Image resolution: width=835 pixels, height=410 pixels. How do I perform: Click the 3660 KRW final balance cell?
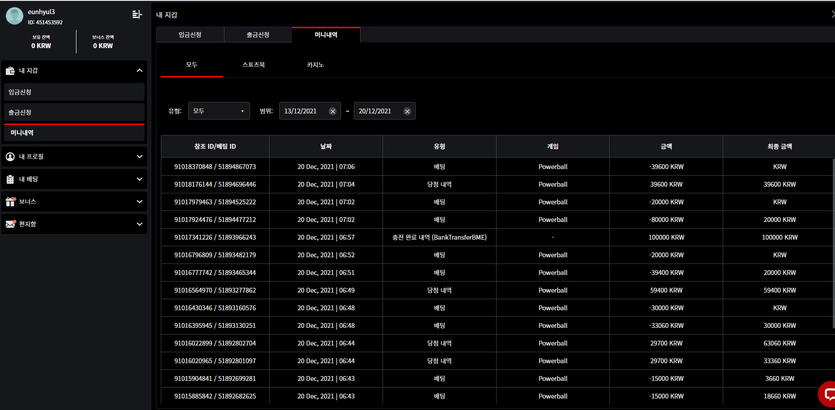click(780, 379)
